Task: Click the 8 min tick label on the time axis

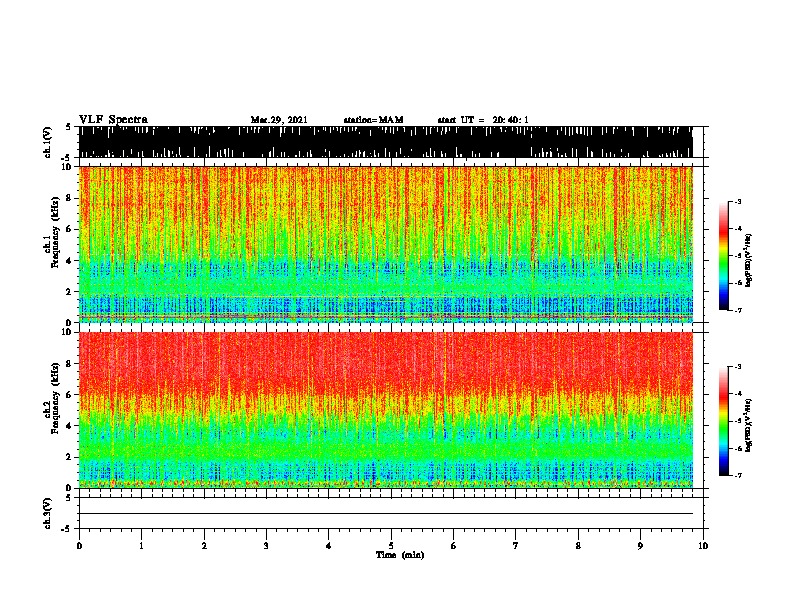Action: tap(578, 546)
